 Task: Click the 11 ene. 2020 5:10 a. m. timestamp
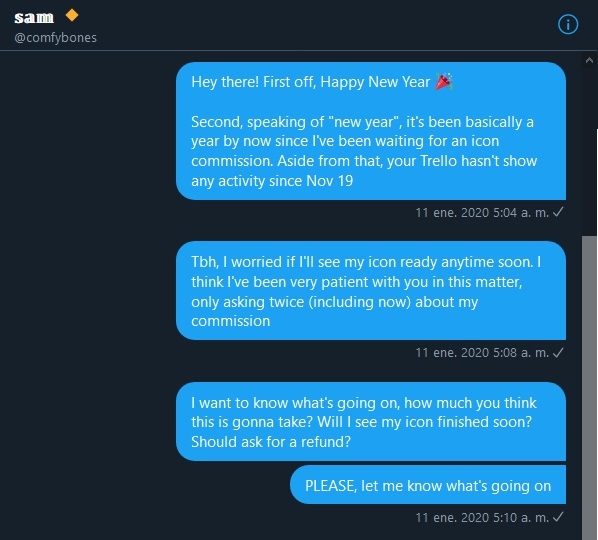pyautogui.click(x=482, y=518)
